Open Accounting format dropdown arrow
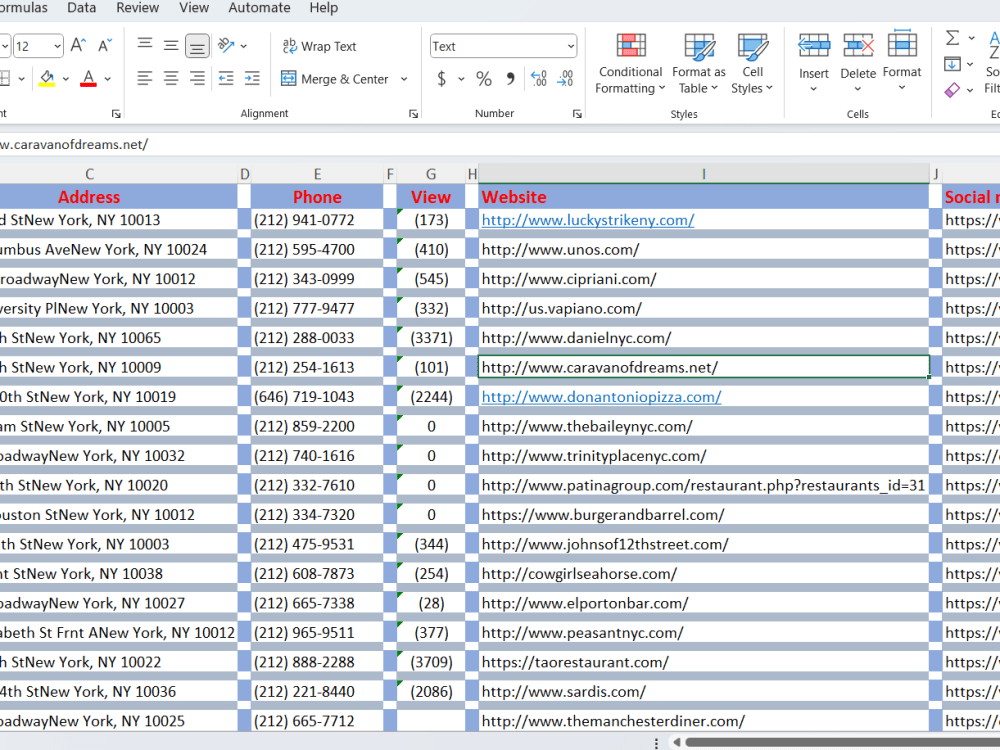This screenshot has height=750, width=1000. click(x=461, y=79)
